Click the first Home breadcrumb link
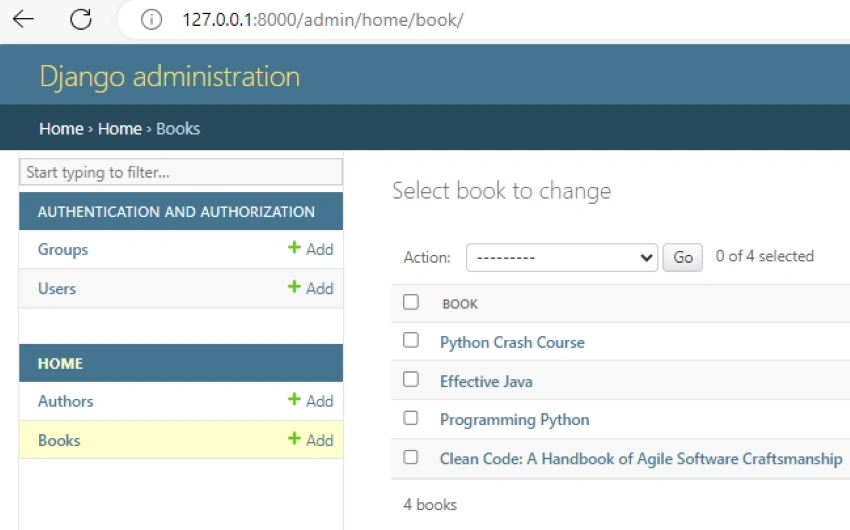 coord(61,128)
